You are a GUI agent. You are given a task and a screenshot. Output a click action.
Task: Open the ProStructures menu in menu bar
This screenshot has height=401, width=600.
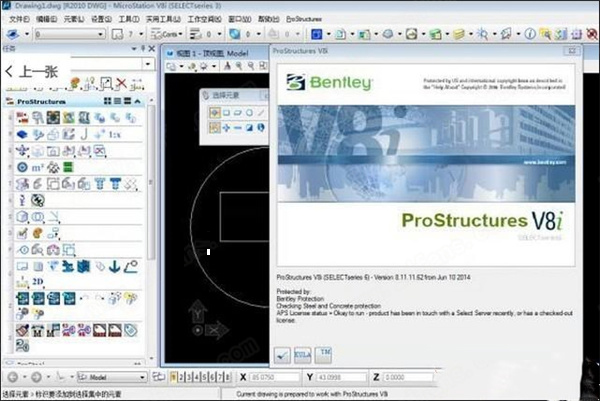[304, 19]
